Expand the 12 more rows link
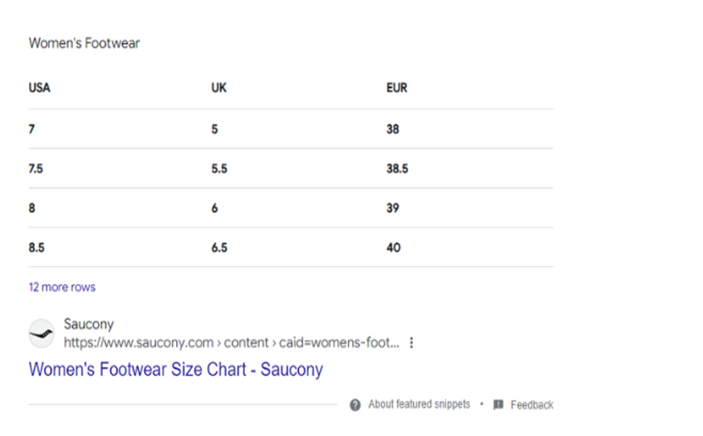This screenshot has height=436, width=703. pyautogui.click(x=62, y=287)
